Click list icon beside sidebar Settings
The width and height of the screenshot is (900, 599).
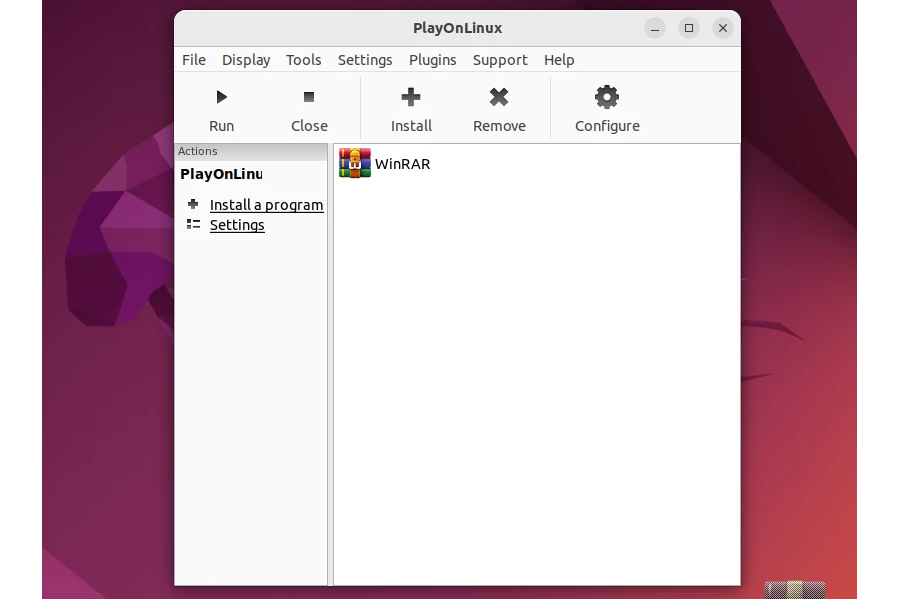193,224
